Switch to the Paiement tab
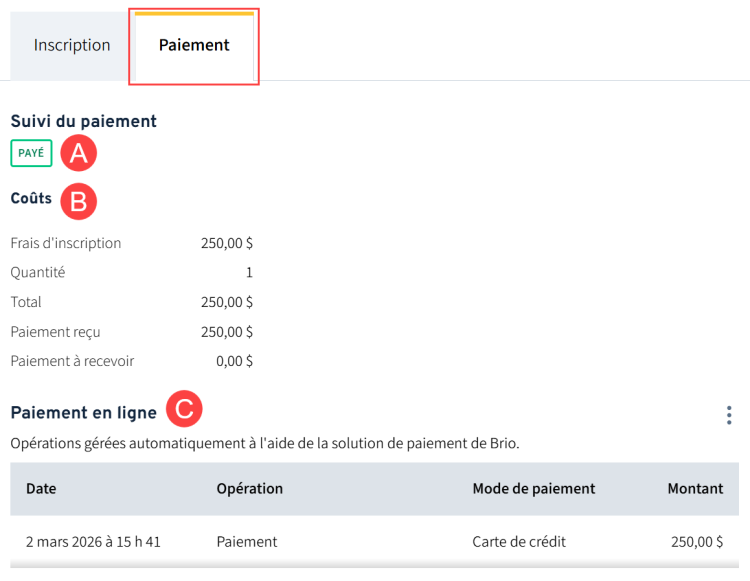 click(x=194, y=45)
